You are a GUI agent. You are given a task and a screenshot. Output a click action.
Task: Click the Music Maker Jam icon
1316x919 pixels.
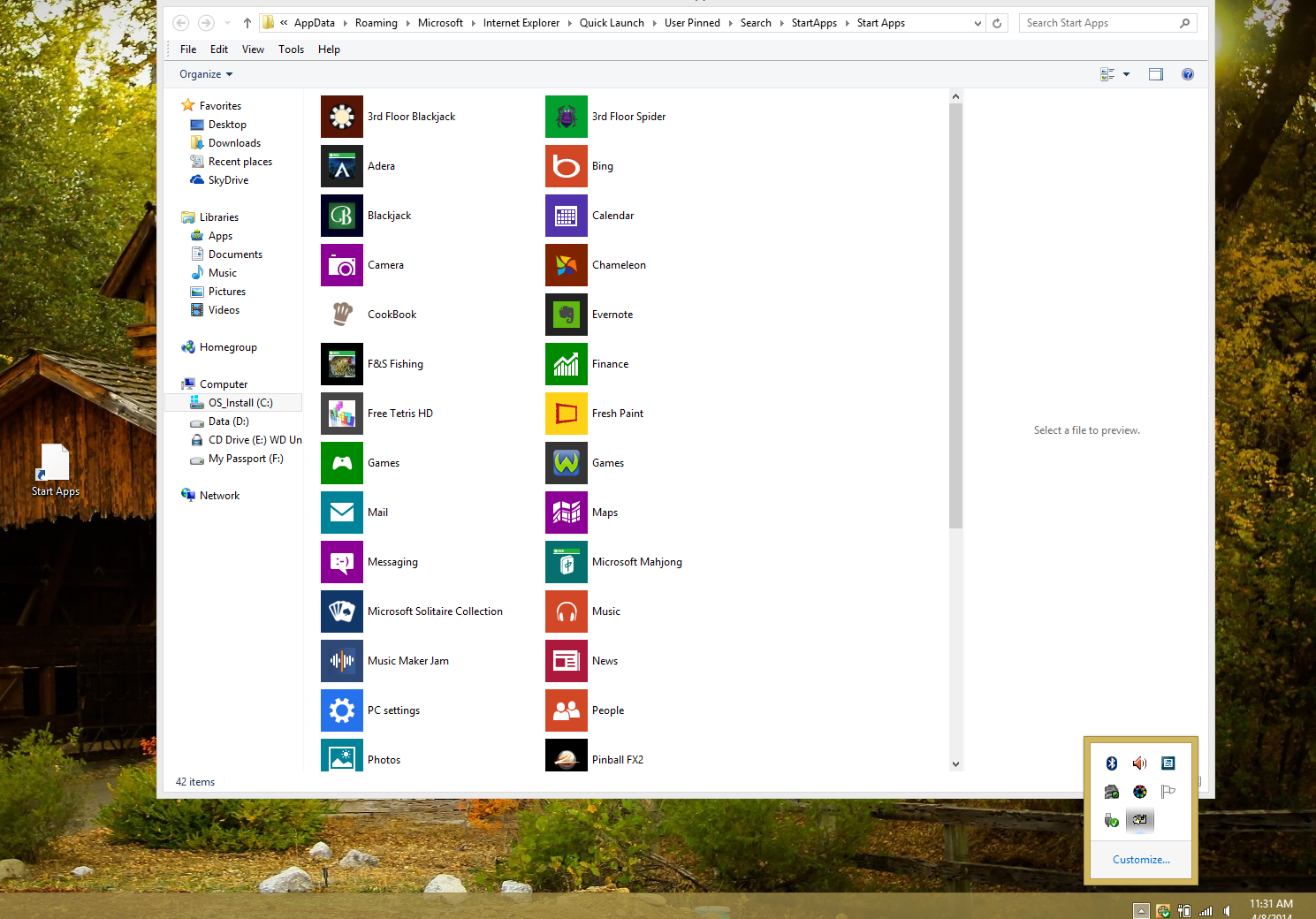(341, 661)
